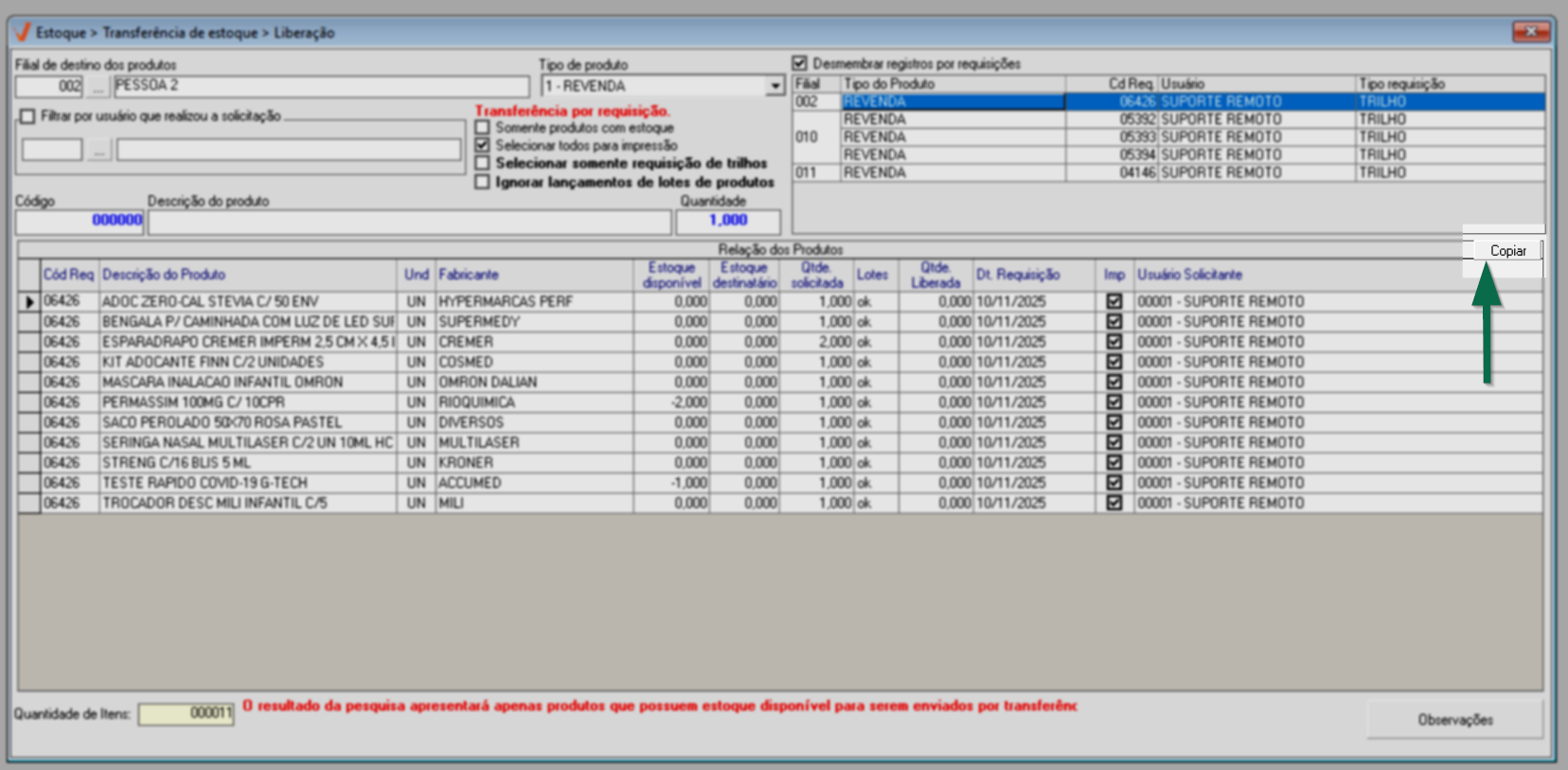Select requisition 06426 row in the requisitions grid
1568x770 pixels.
1168,101
